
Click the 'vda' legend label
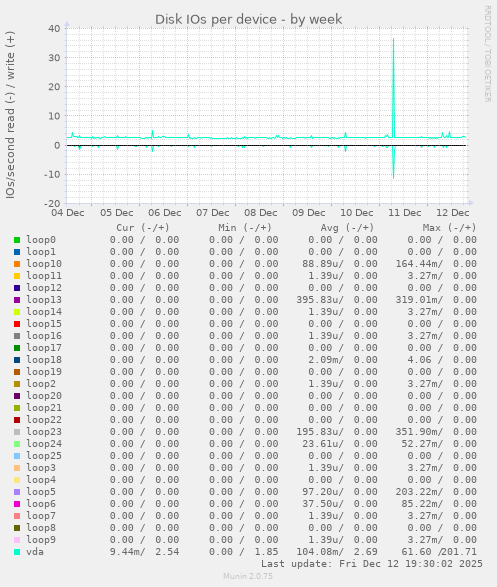tap(35, 552)
